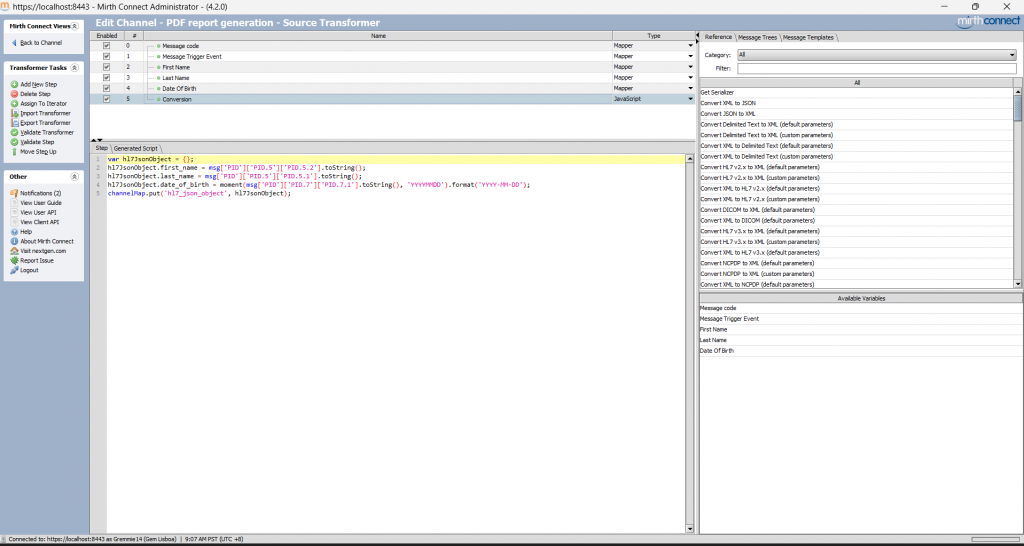Click the Mirth Connect logo
The width and height of the screenshot is (1024, 546).
[988, 22]
